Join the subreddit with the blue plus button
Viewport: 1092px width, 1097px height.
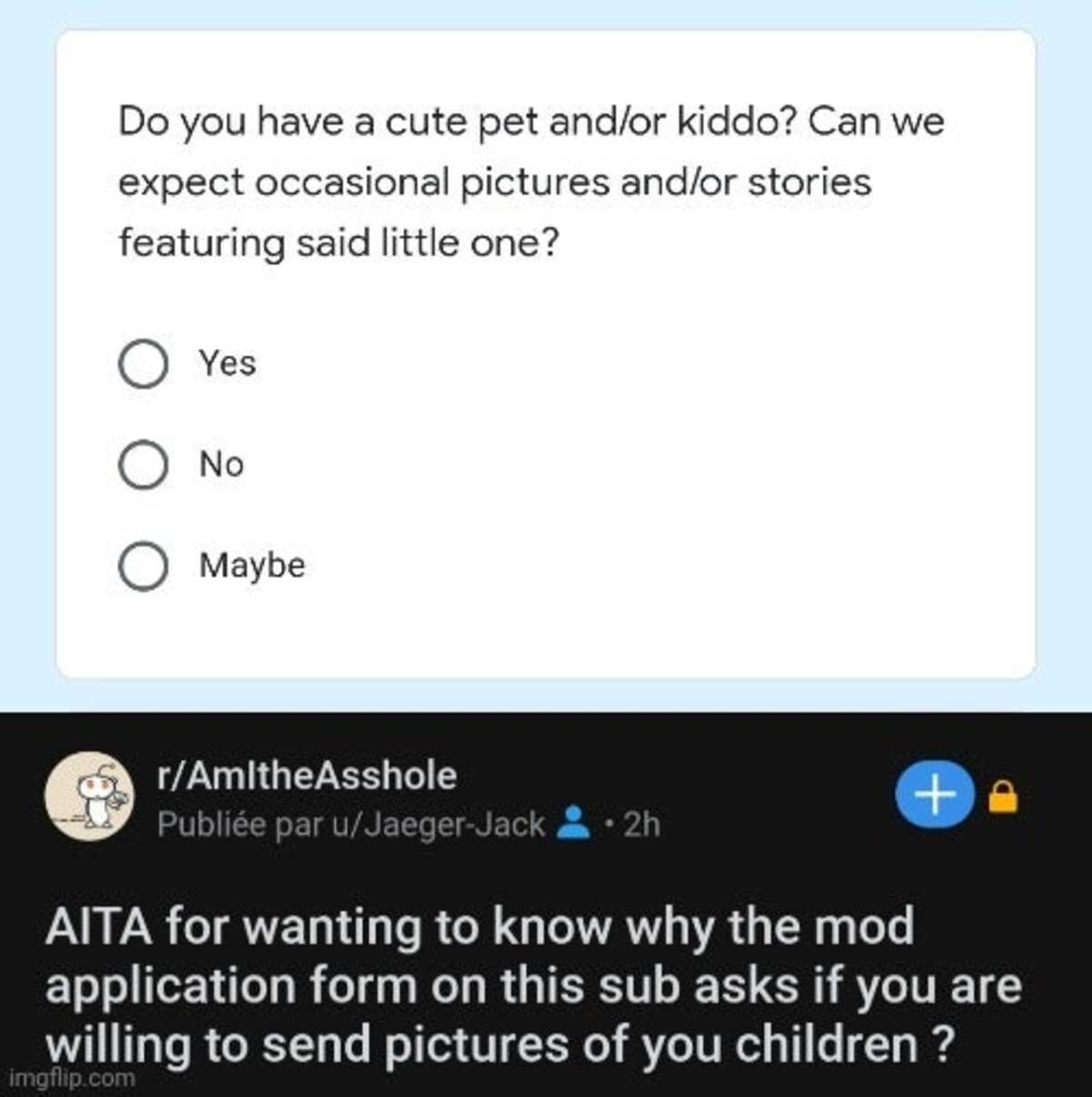935,795
